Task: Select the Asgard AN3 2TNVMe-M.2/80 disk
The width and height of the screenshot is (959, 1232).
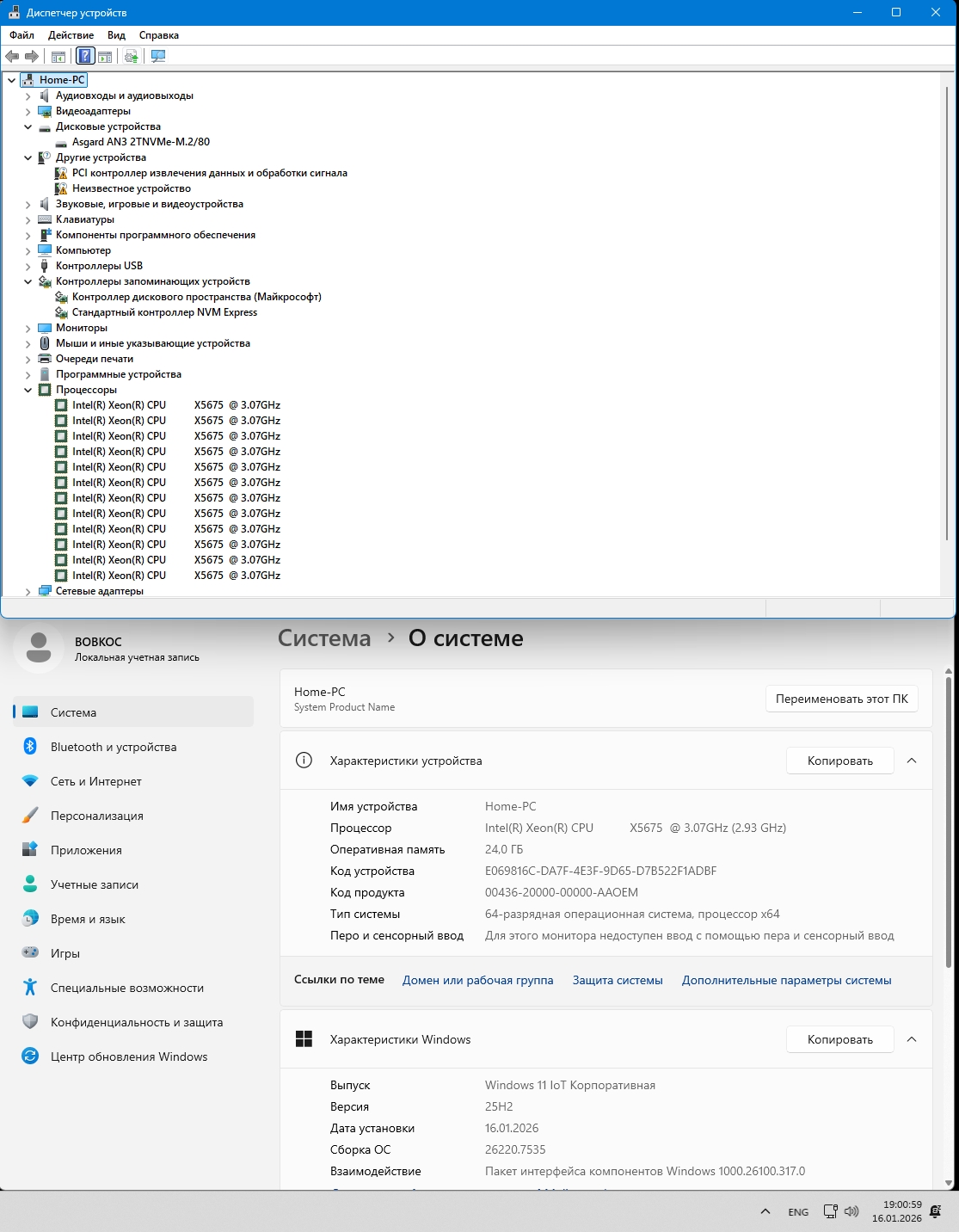Action: (x=141, y=142)
